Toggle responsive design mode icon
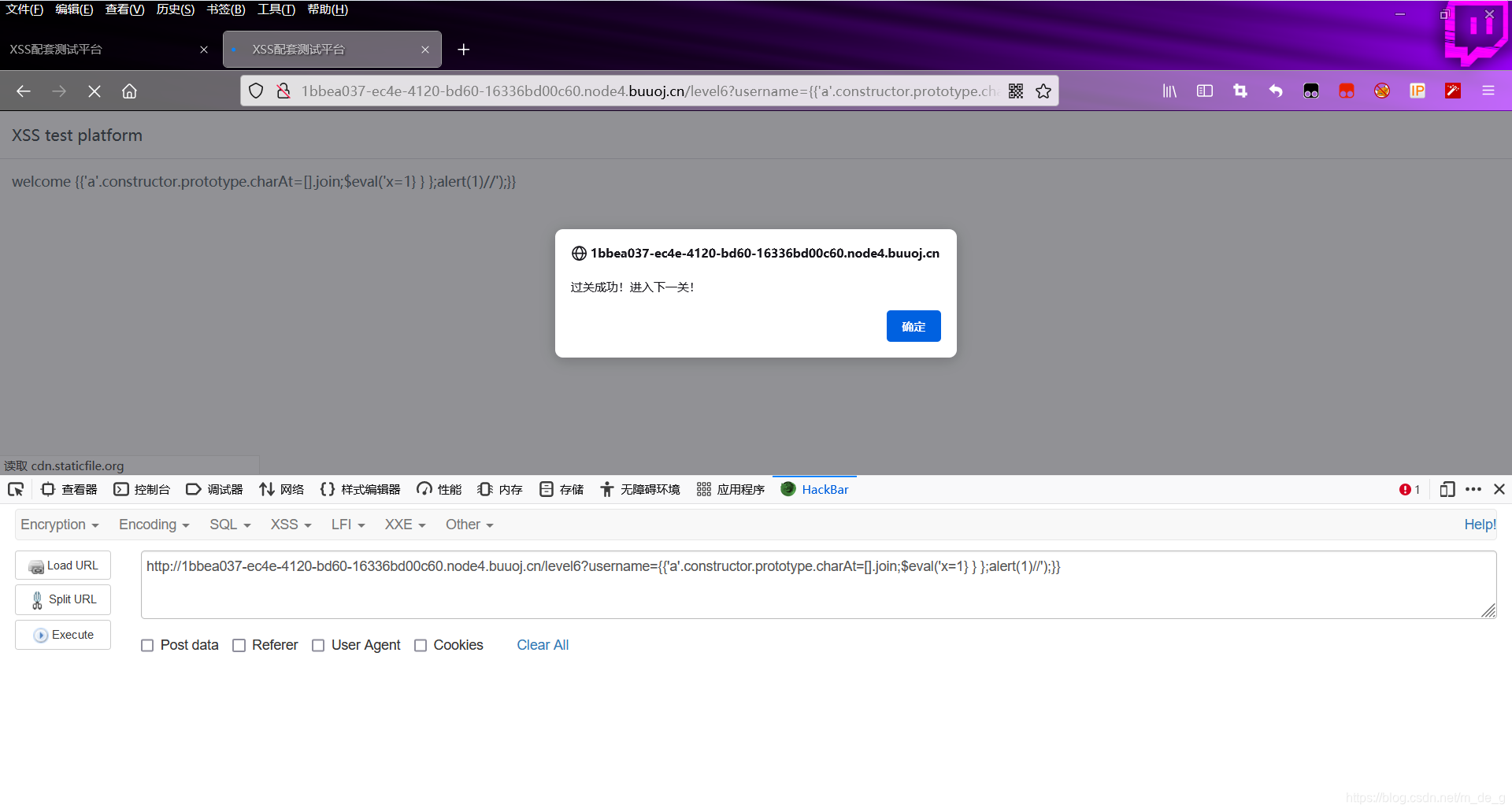The image size is (1512, 812). click(1447, 490)
